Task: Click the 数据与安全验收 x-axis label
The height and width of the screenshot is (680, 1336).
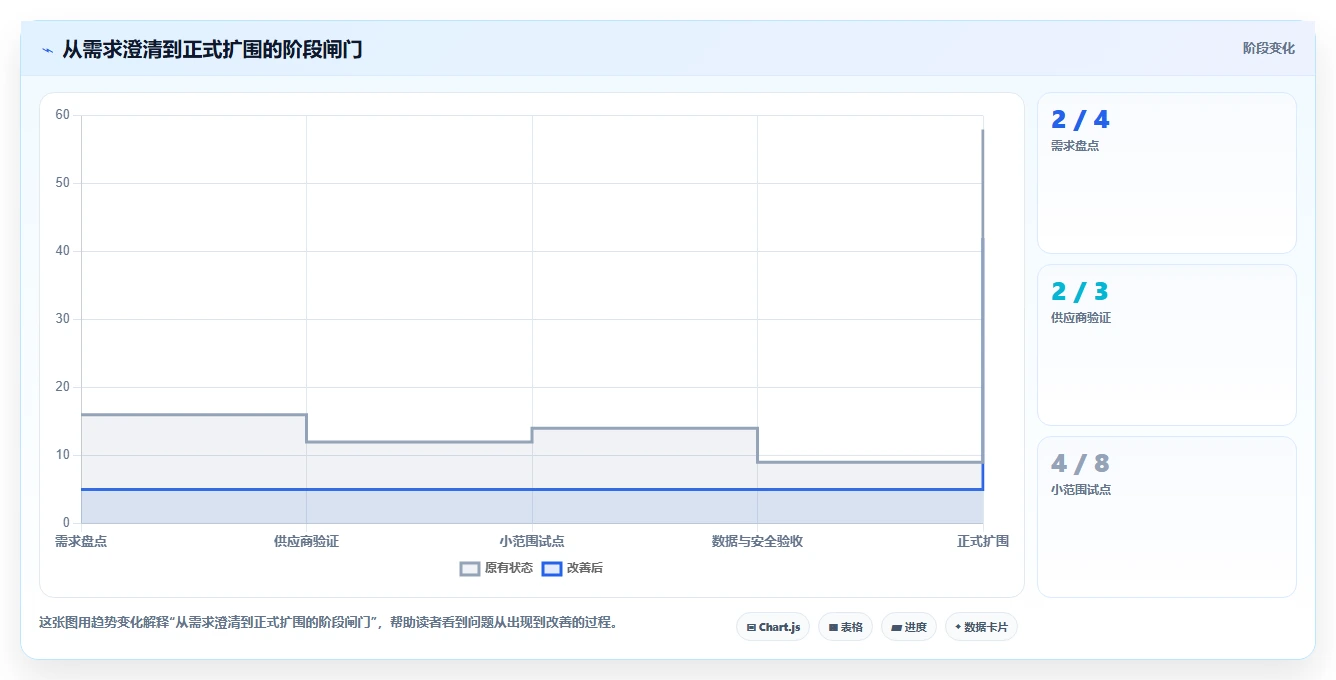Action: coord(757,541)
